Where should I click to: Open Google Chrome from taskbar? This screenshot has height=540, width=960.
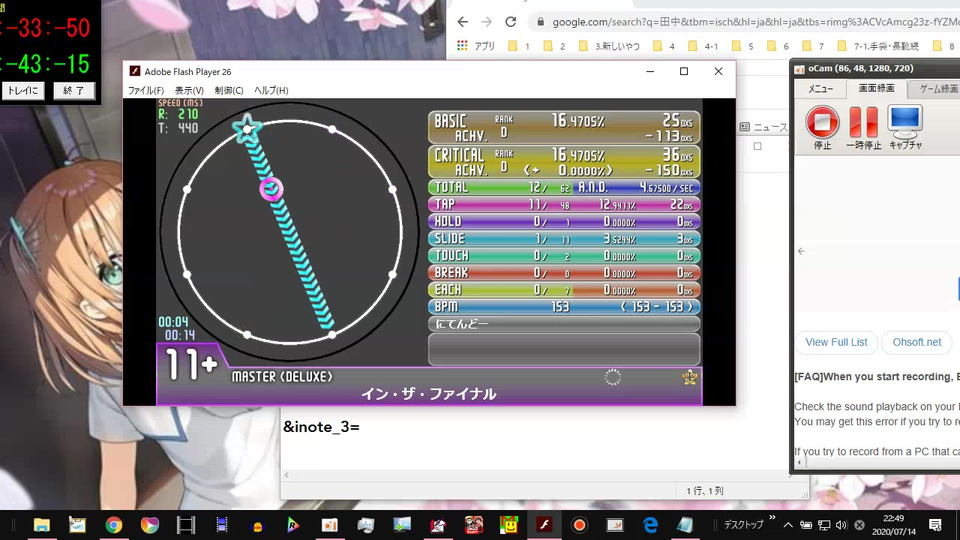113,525
